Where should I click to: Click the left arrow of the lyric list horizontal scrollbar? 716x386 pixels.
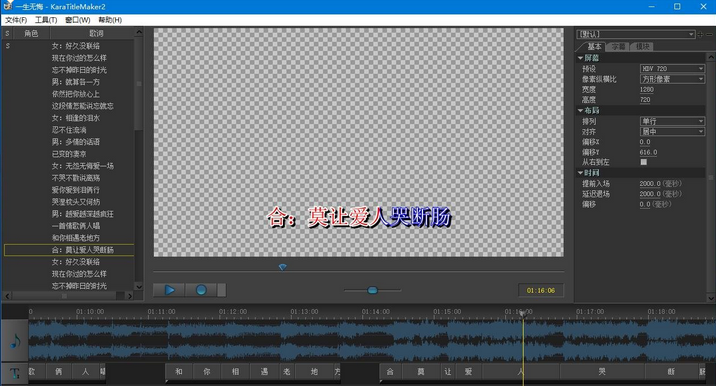(7, 296)
